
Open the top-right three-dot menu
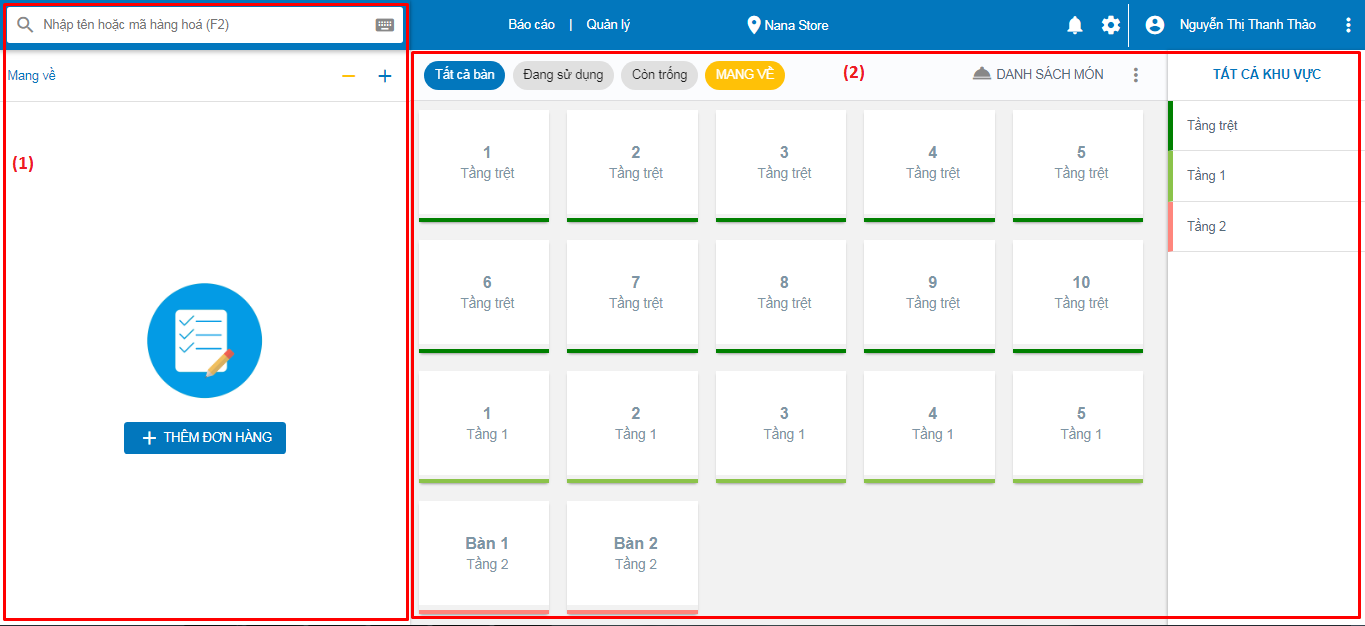click(1348, 25)
